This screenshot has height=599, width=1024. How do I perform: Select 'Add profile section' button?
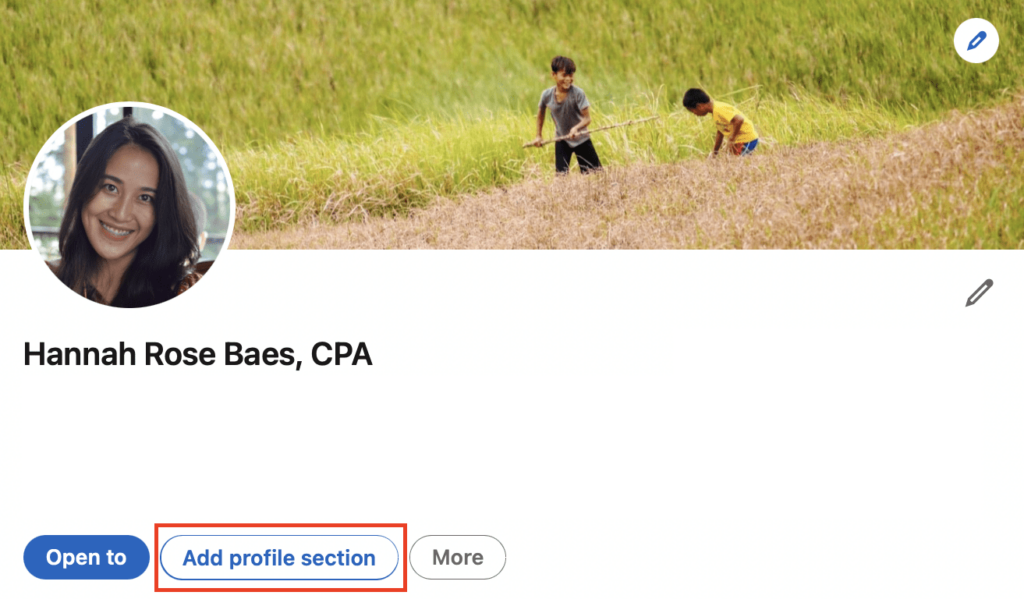point(279,558)
